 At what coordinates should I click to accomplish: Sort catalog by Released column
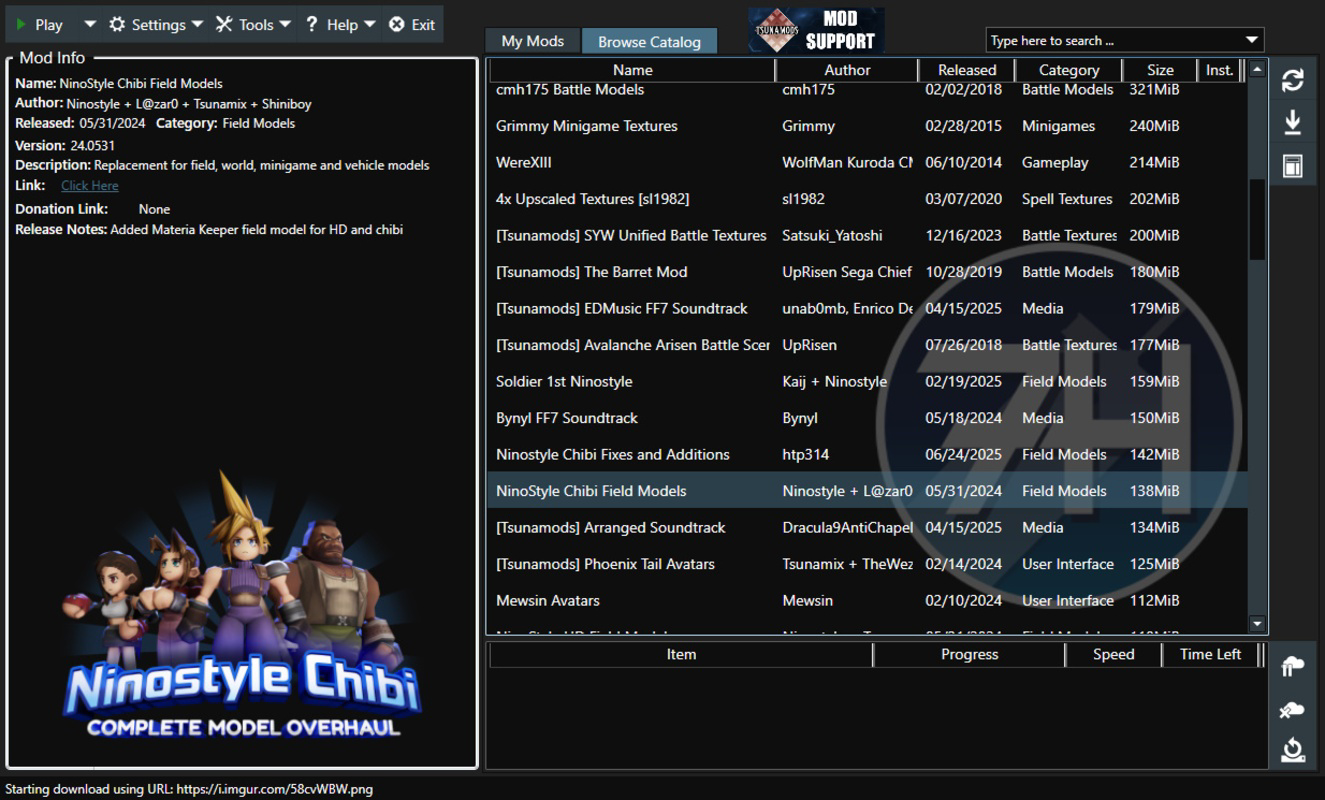coord(967,70)
